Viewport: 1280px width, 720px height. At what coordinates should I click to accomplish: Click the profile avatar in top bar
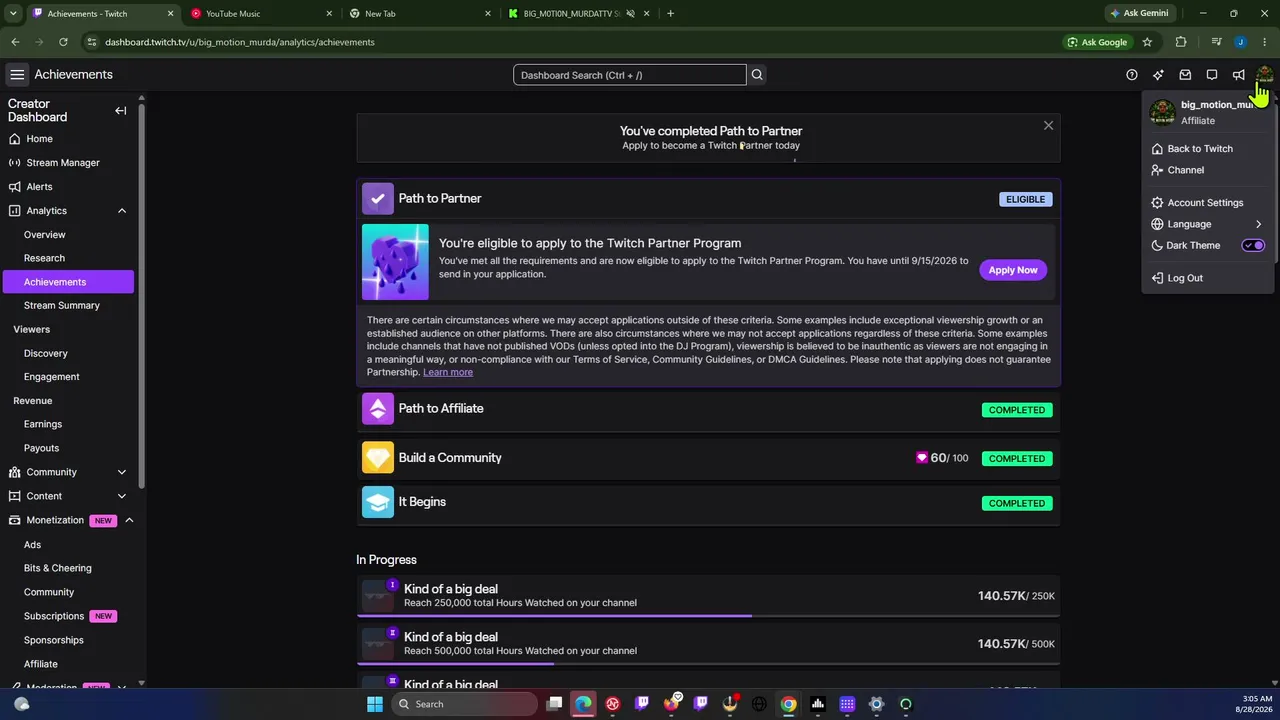[1265, 75]
